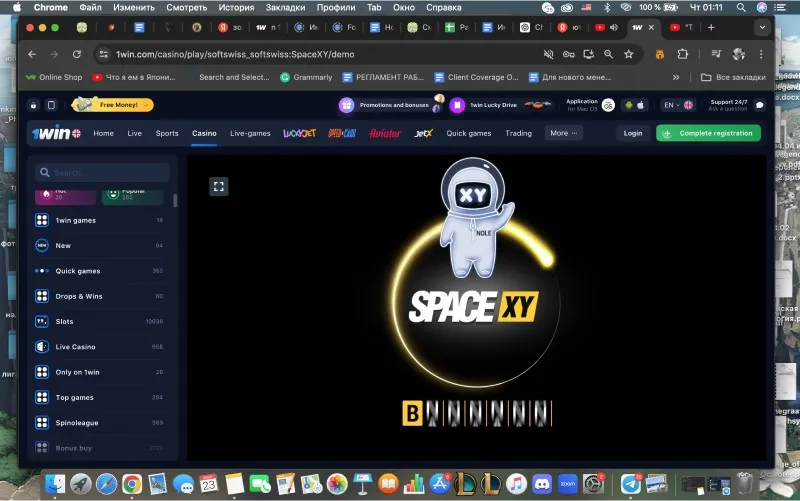
Task: Expand the tab search dropdown arrow
Action: point(762,28)
